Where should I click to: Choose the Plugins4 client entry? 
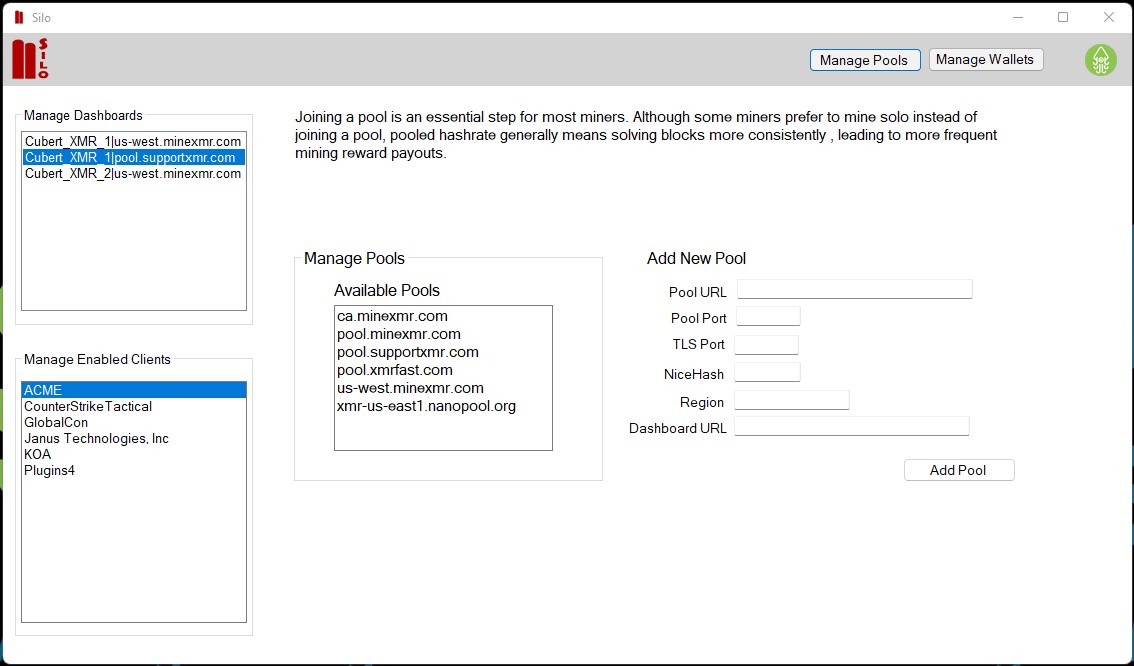click(x=50, y=471)
